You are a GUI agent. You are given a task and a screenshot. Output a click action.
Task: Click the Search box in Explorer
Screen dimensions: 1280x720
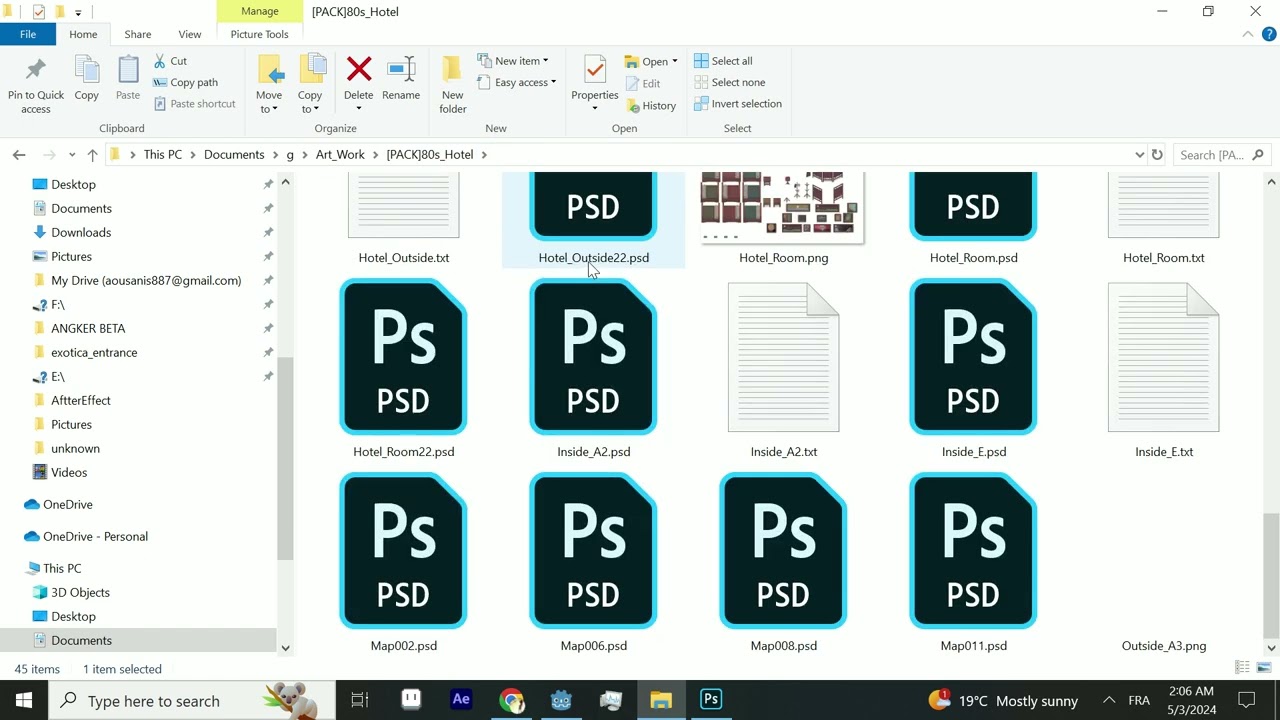pyautogui.click(x=1222, y=155)
